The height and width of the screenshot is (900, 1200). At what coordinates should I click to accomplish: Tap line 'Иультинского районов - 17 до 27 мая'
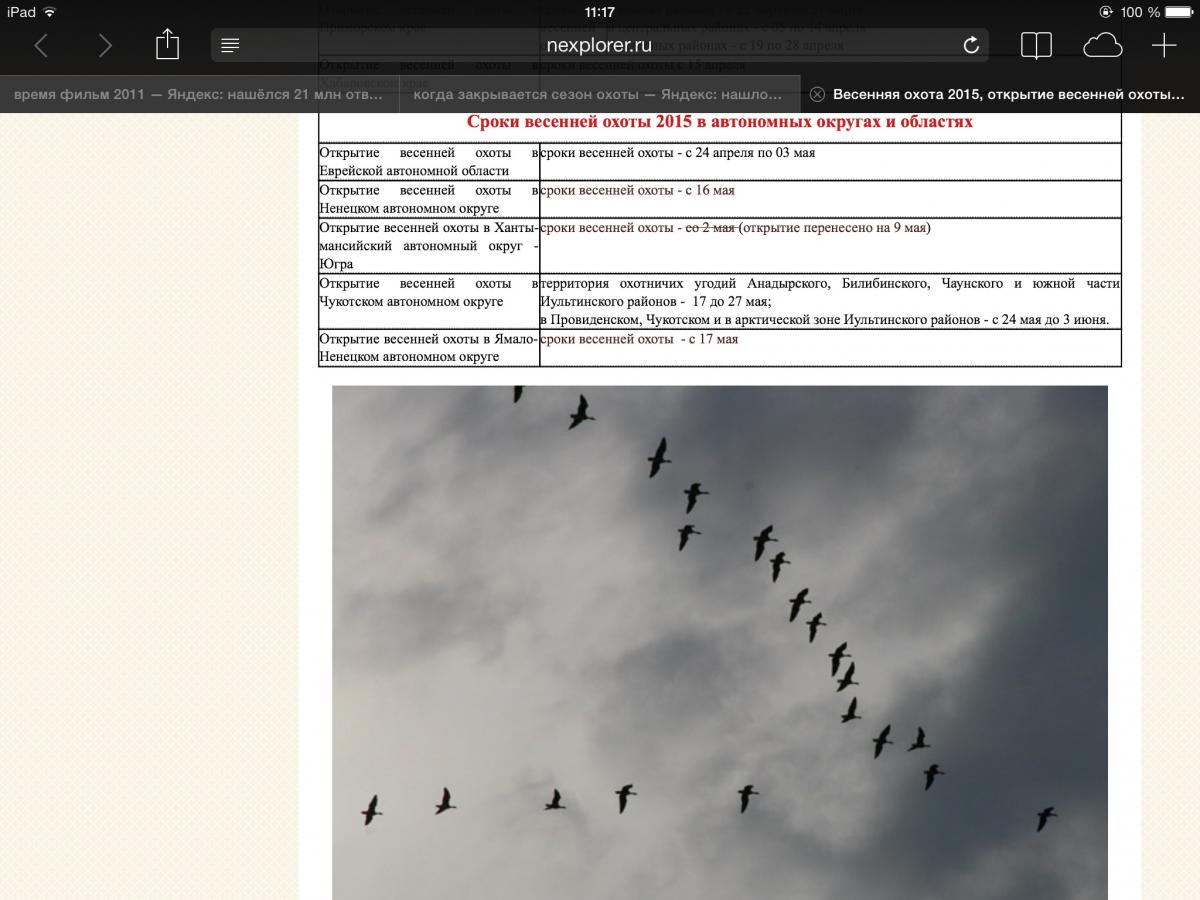coord(656,301)
